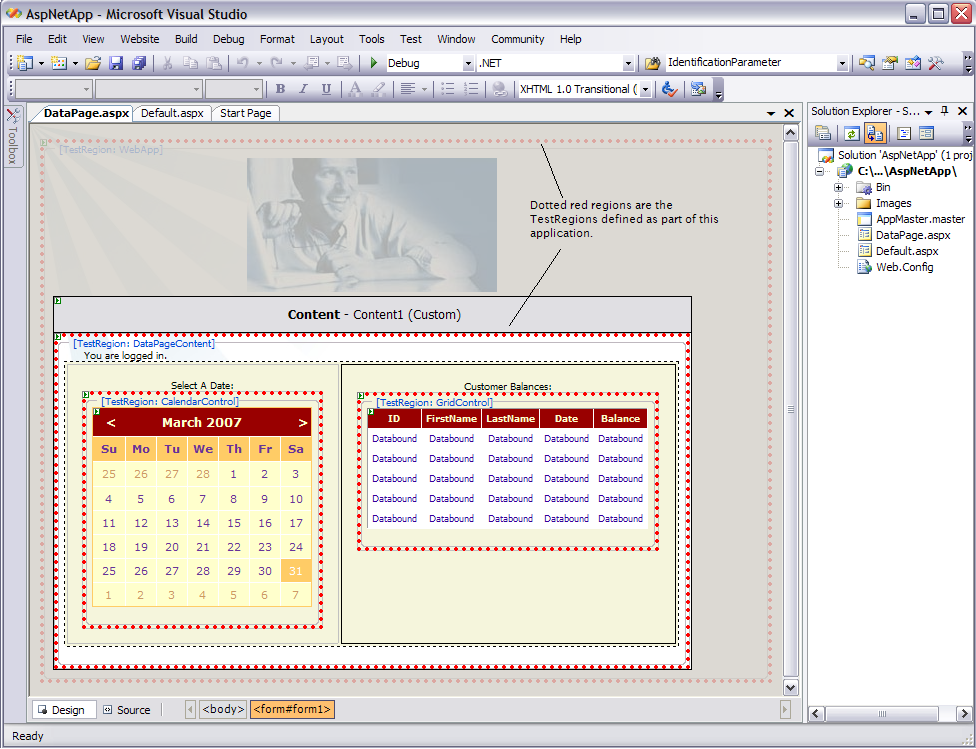The image size is (976, 749).
Task: Open the File menu
Action: coord(24,39)
